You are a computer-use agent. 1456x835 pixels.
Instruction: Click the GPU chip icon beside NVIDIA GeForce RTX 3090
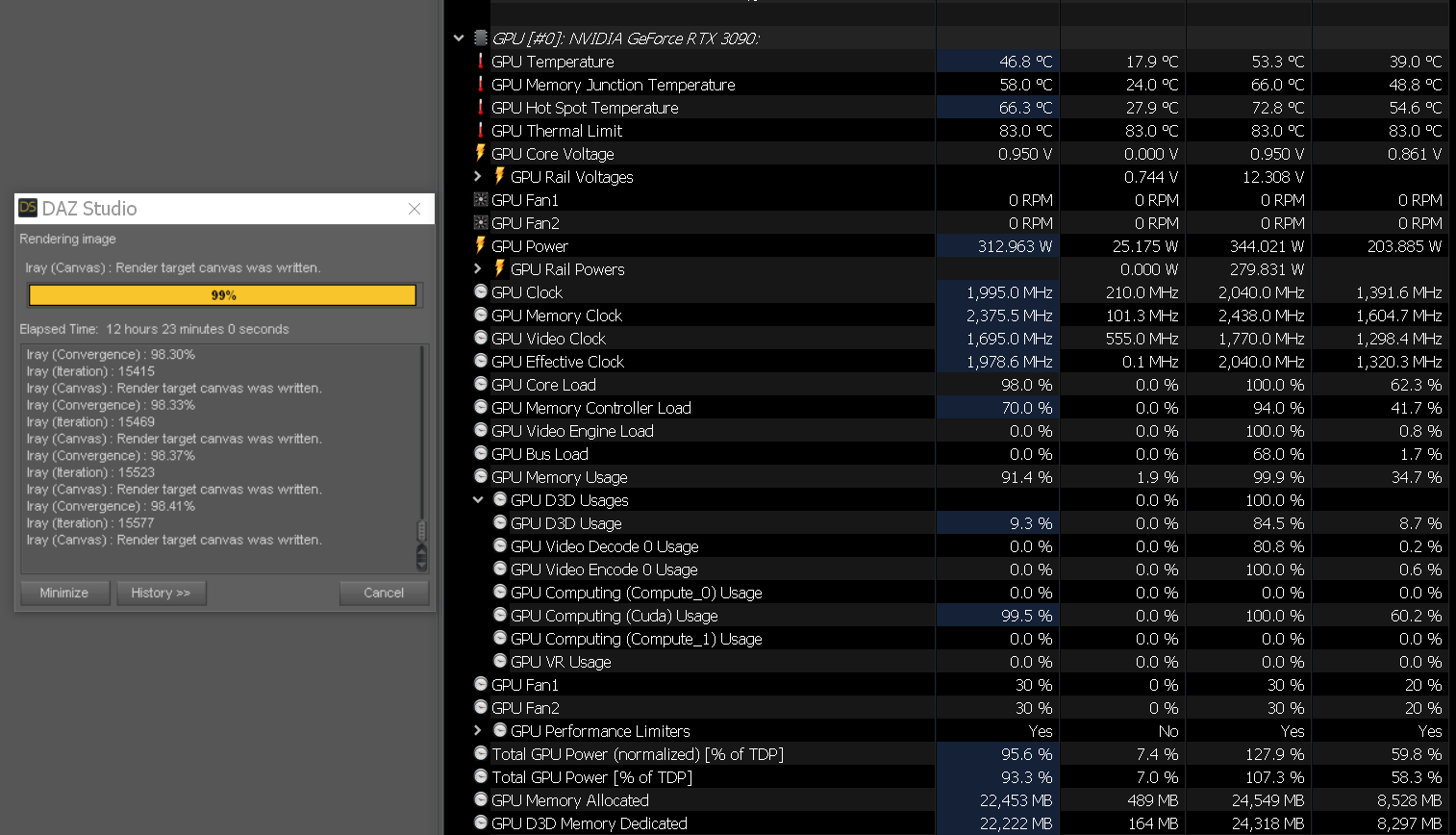pos(481,38)
